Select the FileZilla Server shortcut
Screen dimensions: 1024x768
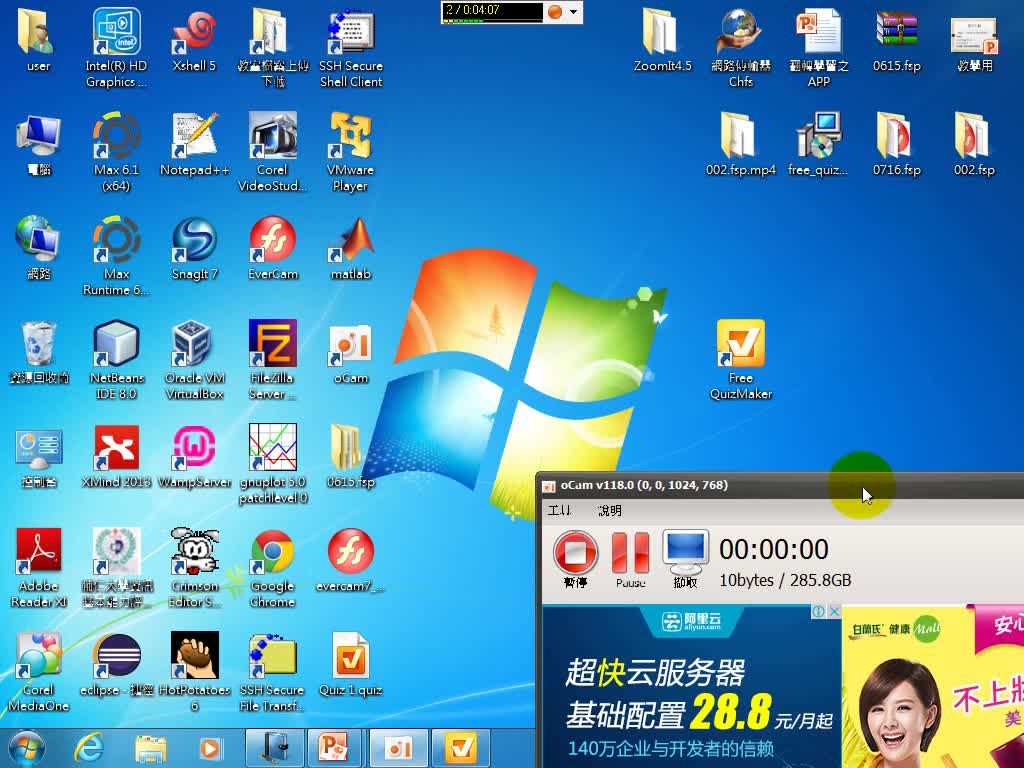(x=272, y=360)
